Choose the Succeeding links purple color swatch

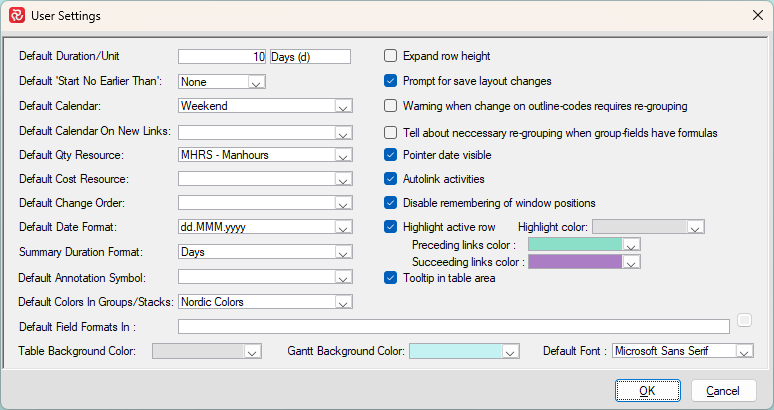[574, 262]
